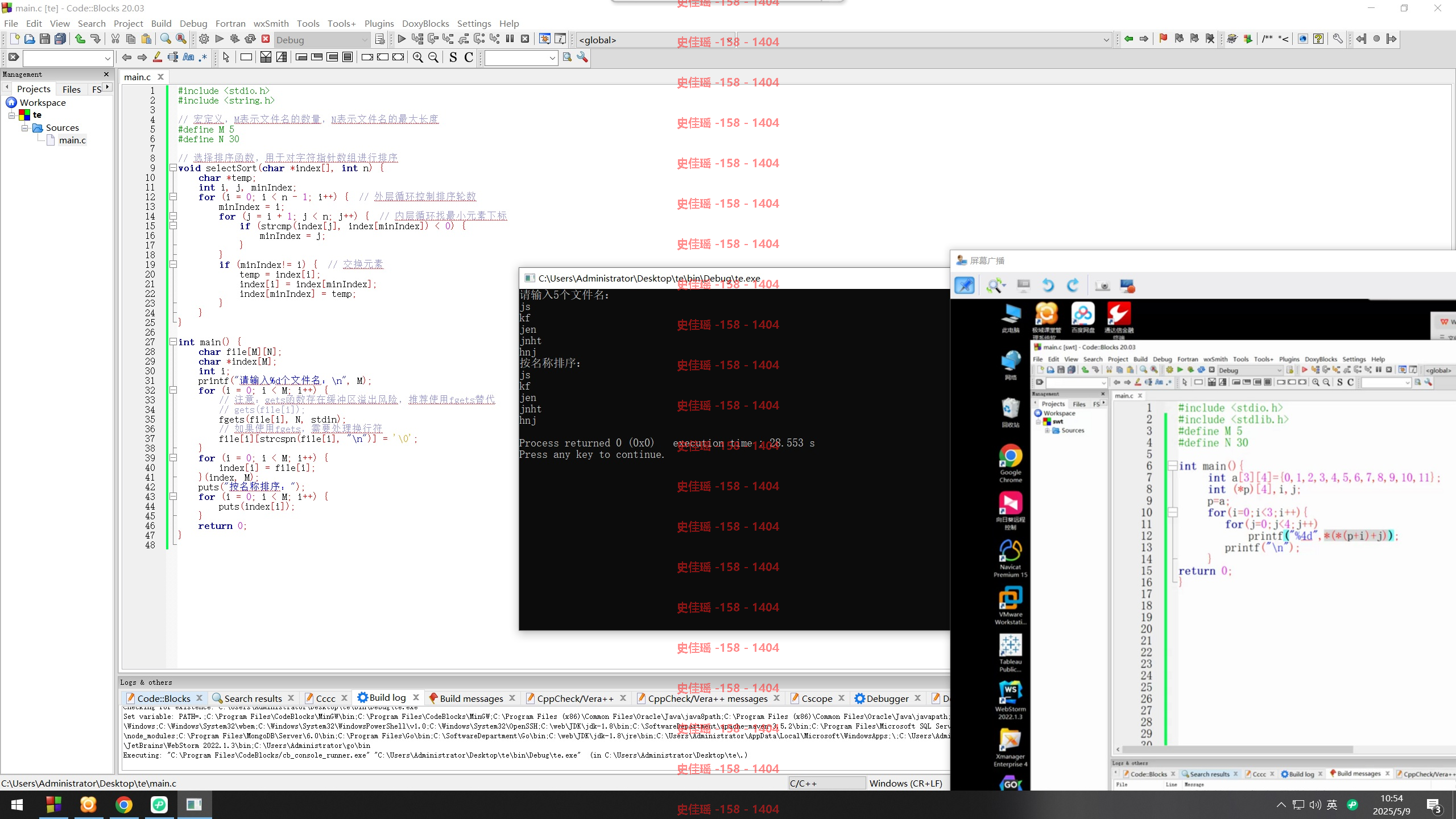This screenshot has height=819, width=1456.
Task: Toggle Break debugger pause icon
Action: tap(510, 39)
